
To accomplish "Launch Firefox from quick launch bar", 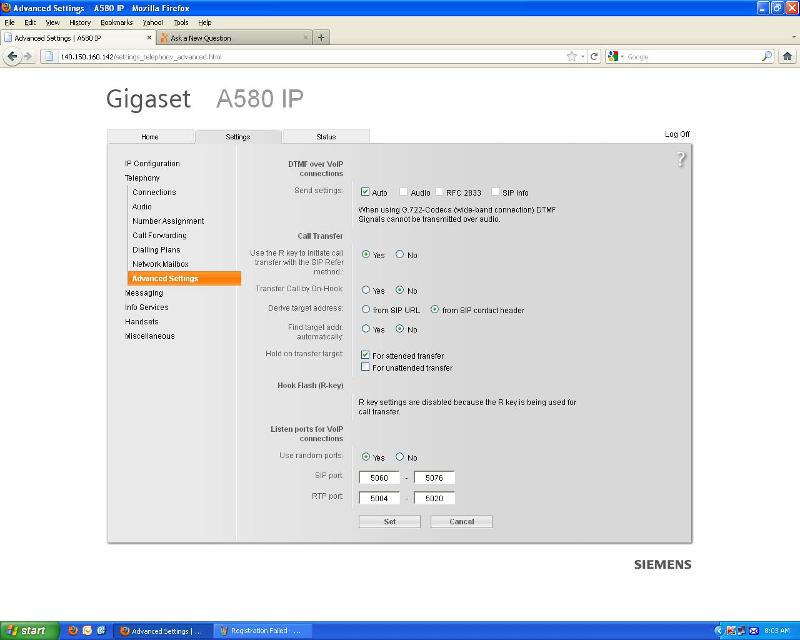I will tap(73, 631).
